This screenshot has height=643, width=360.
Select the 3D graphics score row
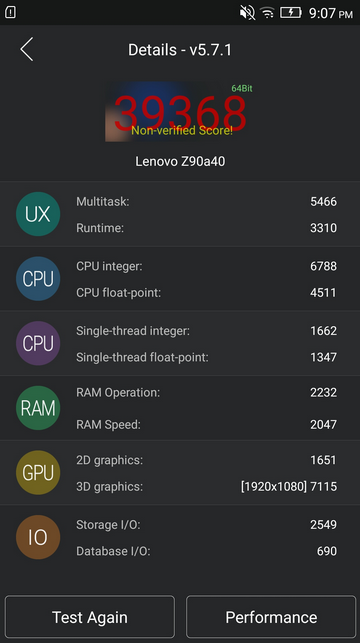click(206, 487)
